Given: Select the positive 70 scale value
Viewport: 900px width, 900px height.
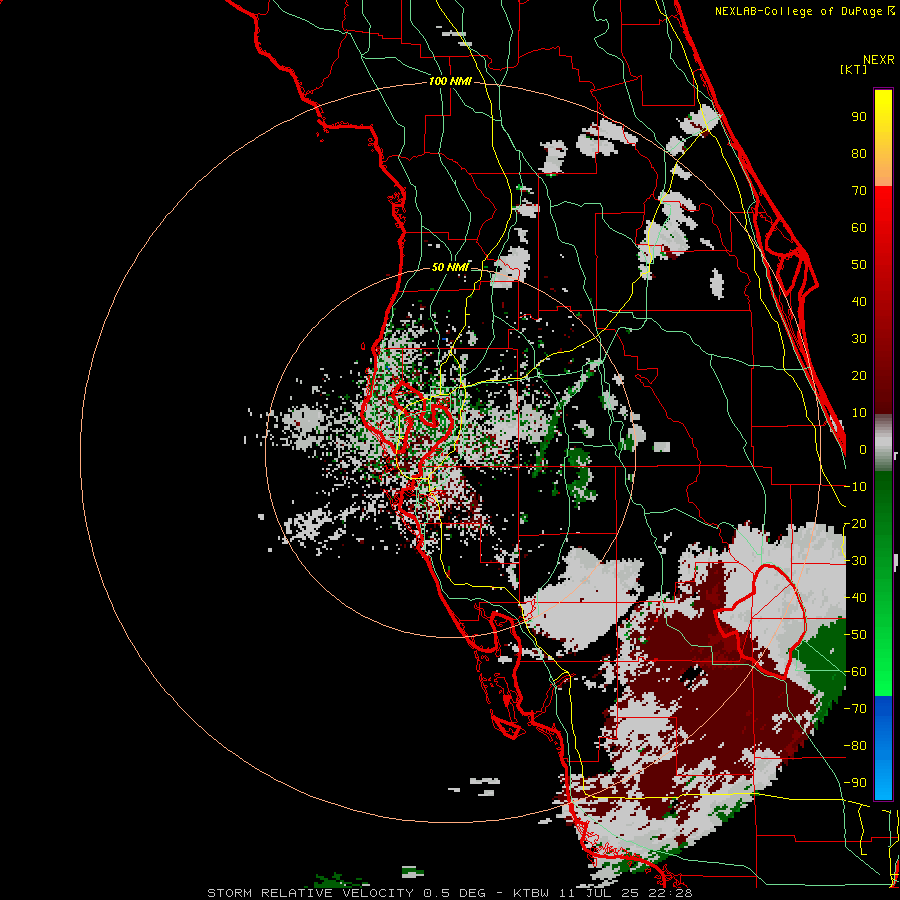Looking at the screenshot, I should (x=859, y=191).
